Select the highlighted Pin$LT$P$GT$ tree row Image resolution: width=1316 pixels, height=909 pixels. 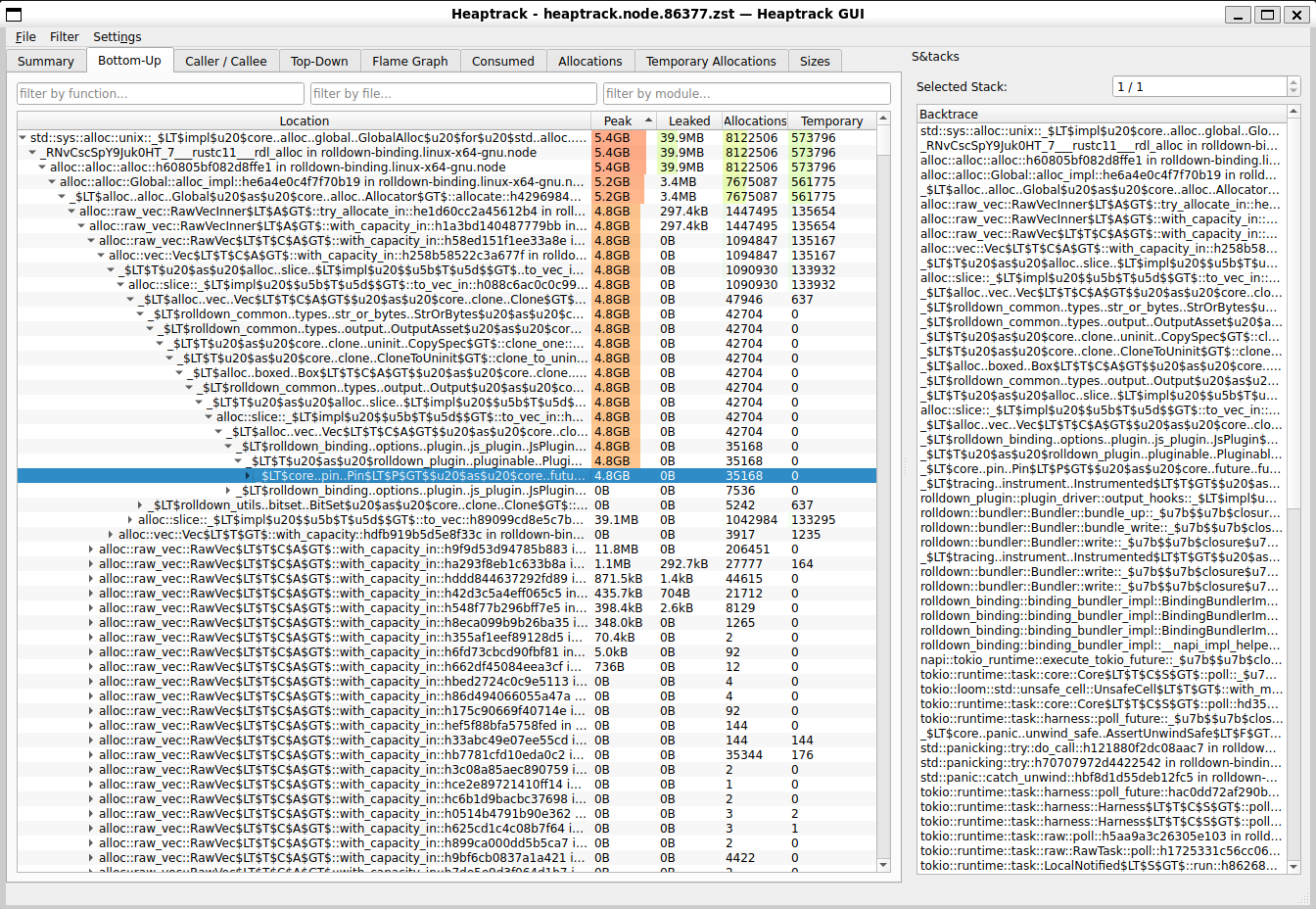pos(441,475)
